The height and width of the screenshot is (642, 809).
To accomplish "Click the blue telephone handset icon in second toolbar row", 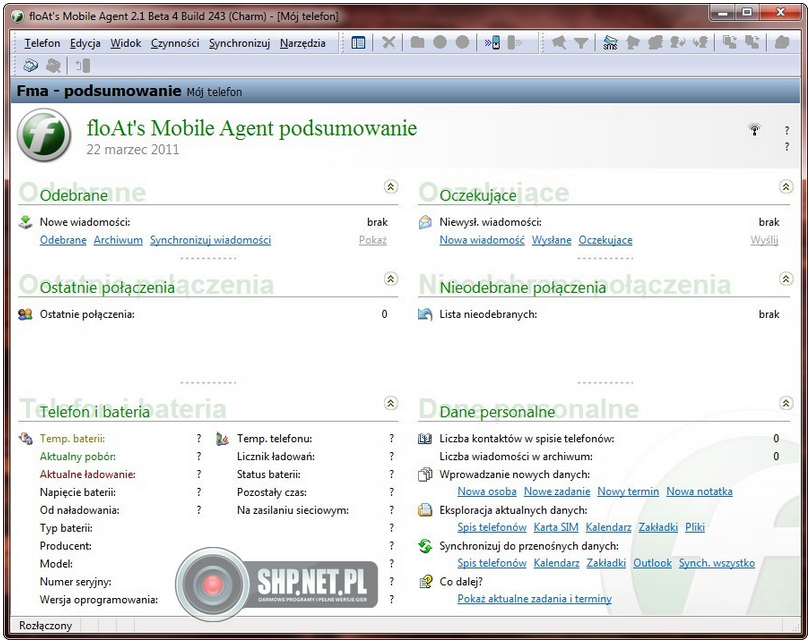I will click(30, 66).
